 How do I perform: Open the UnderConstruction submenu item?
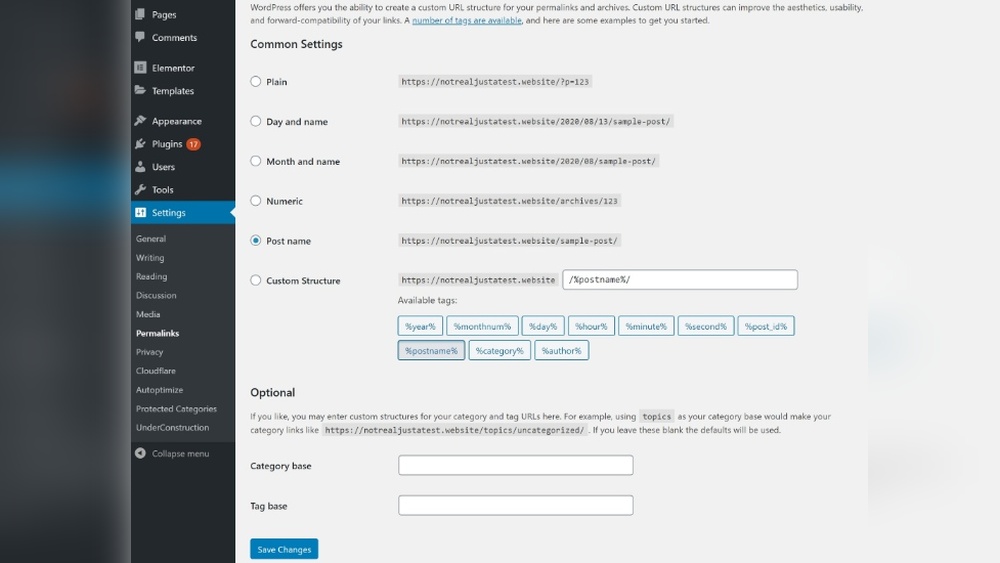tap(172, 427)
